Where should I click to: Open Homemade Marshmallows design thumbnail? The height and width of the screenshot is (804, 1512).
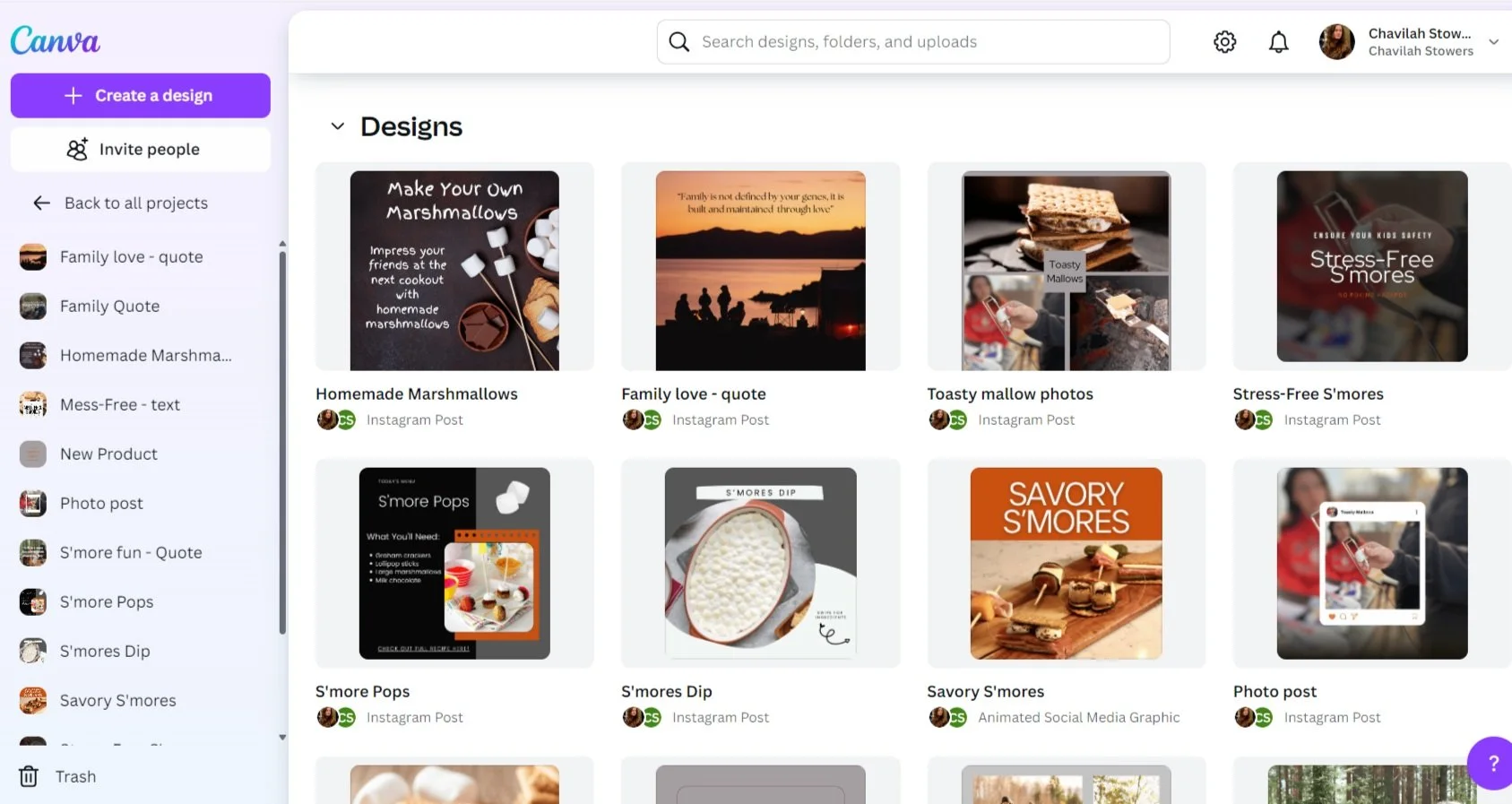click(x=454, y=270)
